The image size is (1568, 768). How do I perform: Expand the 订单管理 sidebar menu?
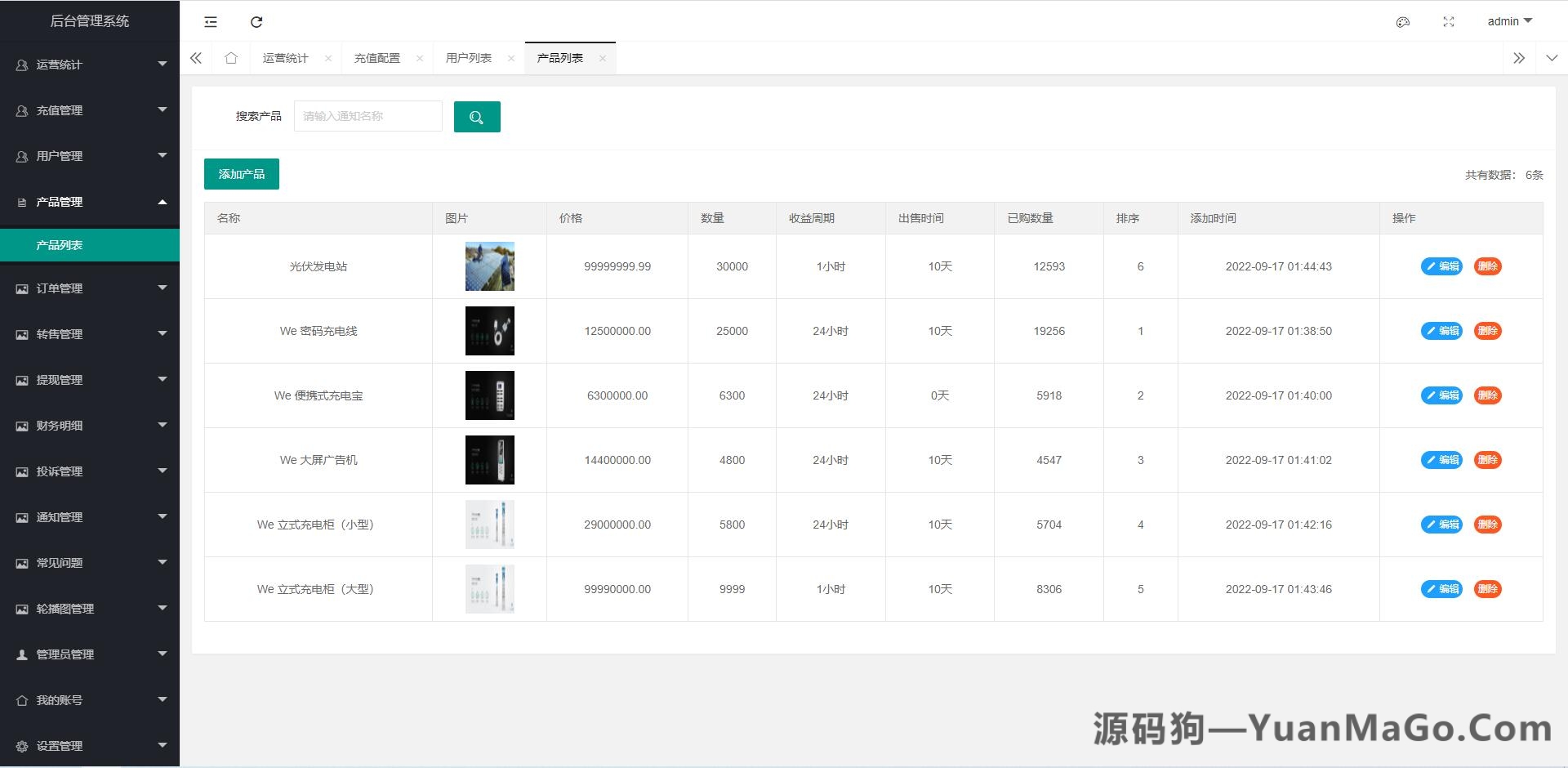90,288
